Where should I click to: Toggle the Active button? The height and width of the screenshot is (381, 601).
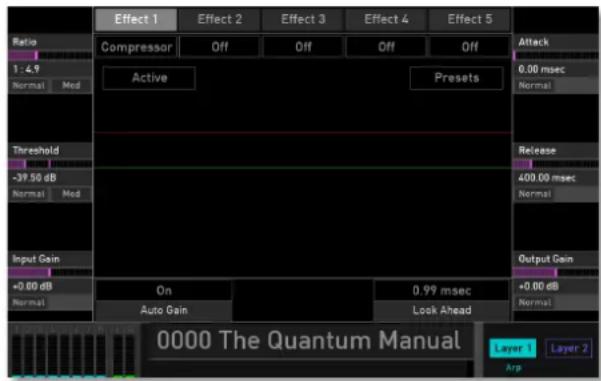click(x=149, y=78)
